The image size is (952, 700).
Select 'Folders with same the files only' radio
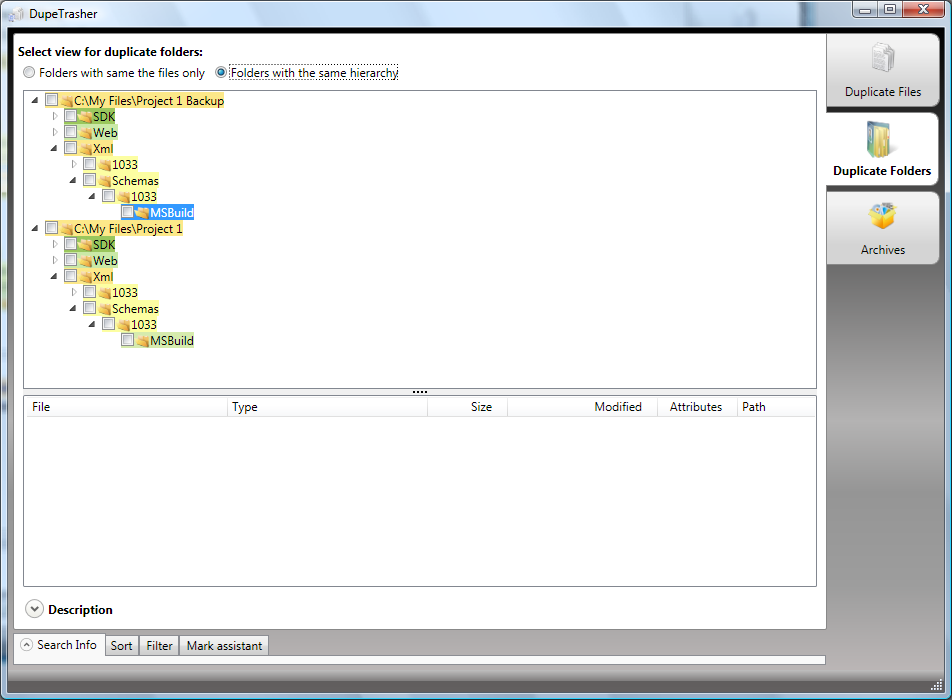pyautogui.click(x=29, y=72)
